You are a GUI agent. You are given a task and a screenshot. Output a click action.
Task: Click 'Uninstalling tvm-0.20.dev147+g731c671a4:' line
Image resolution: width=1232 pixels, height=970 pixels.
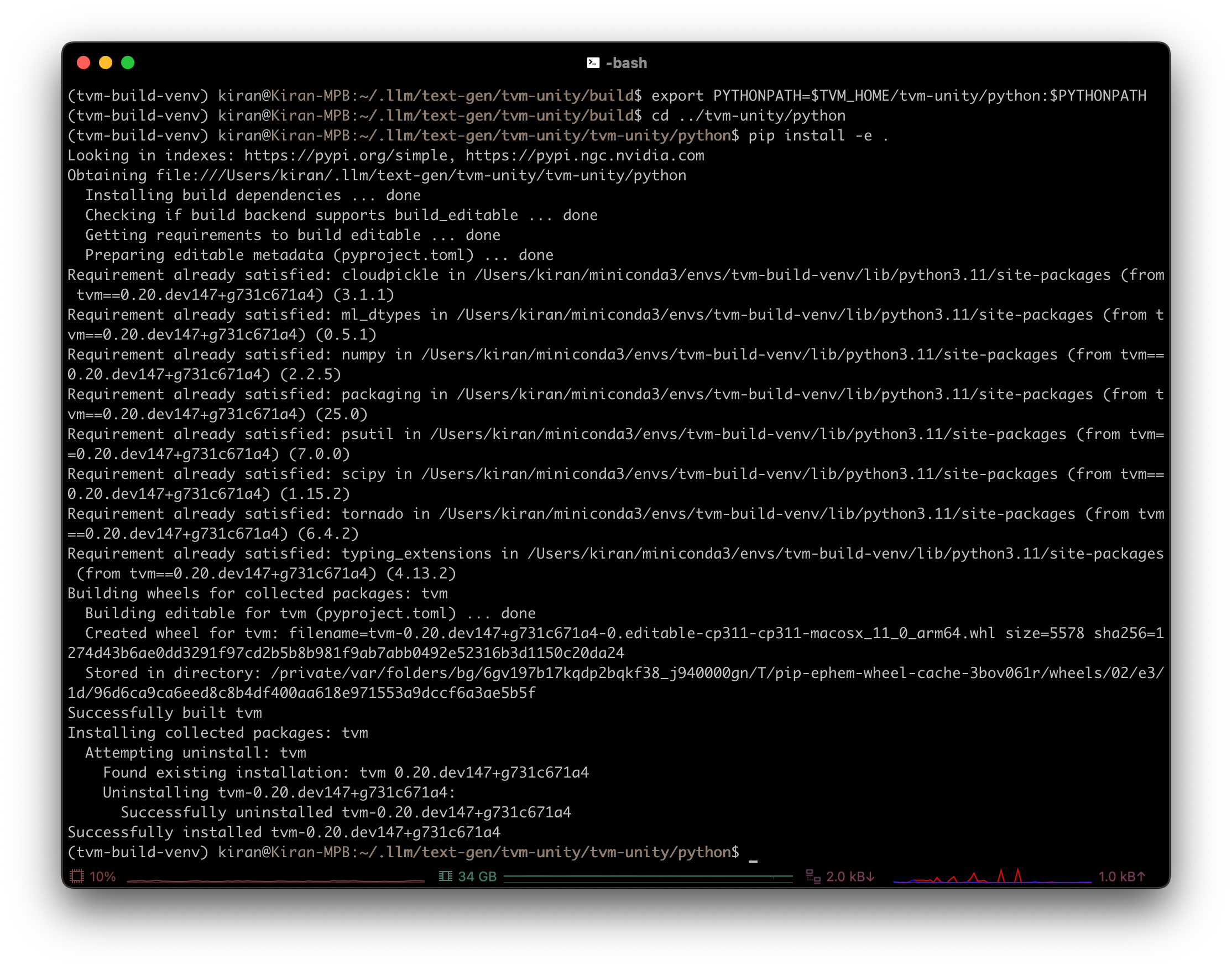pos(279,792)
